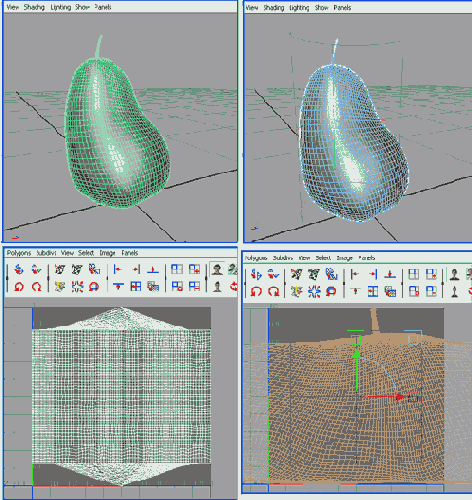Open Lighting menu in blue-wireframe pear viewport
The image size is (472, 500).
[x=299, y=8]
